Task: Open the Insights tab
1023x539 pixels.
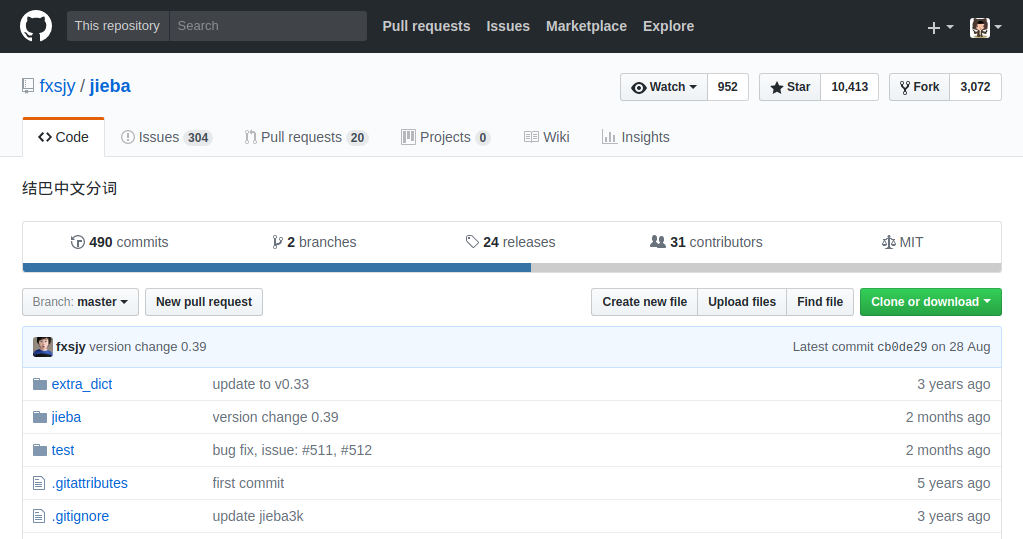Action: click(635, 137)
